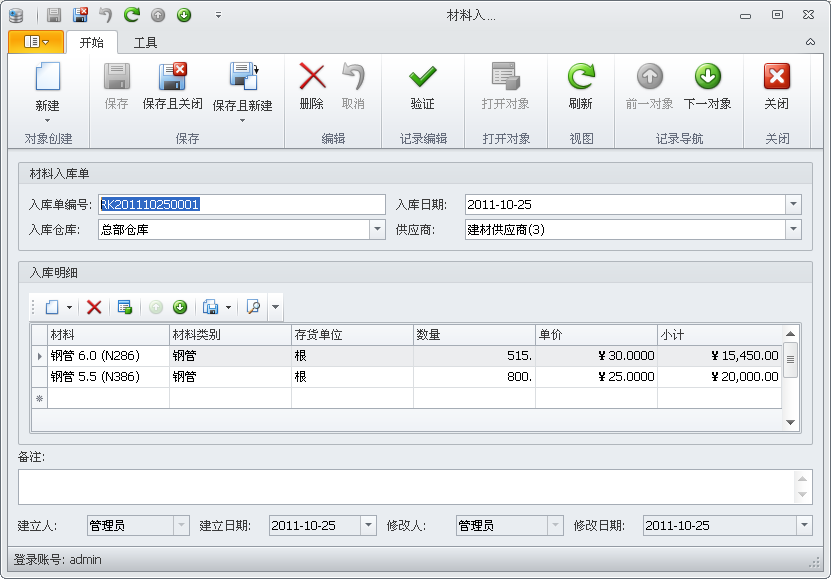This screenshot has width=831, height=579.
Task: Expand detail toolbar export dropdown arrow
Action: 228,307
